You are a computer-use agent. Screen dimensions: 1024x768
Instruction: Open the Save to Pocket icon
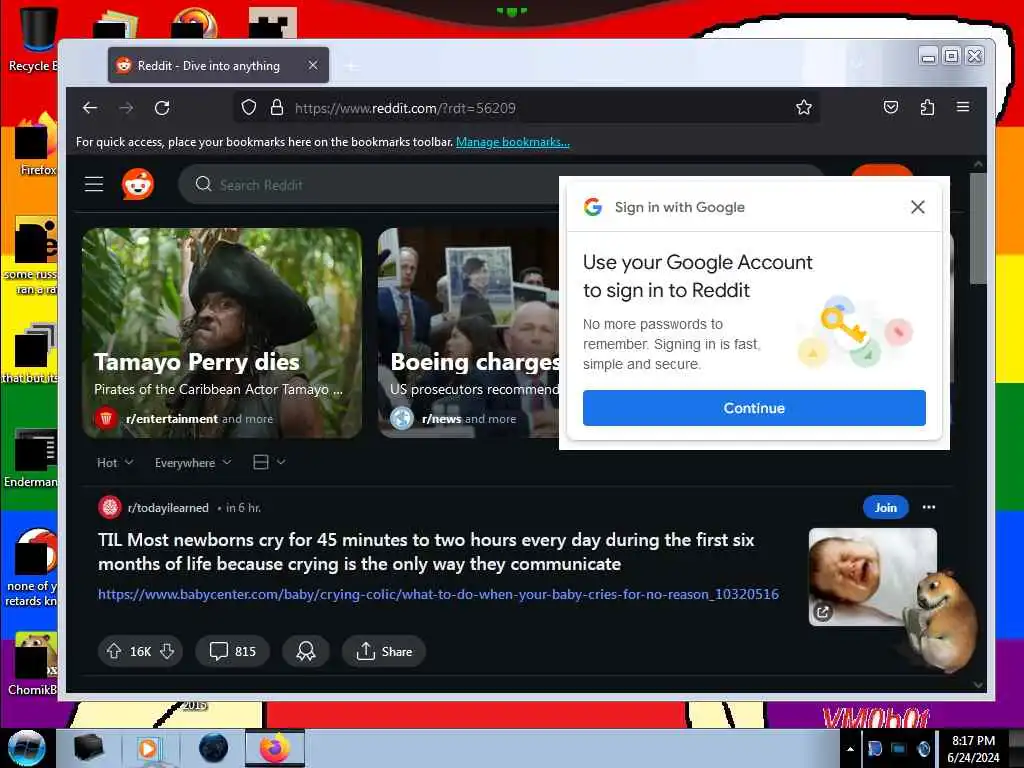[x=891, y=107]
